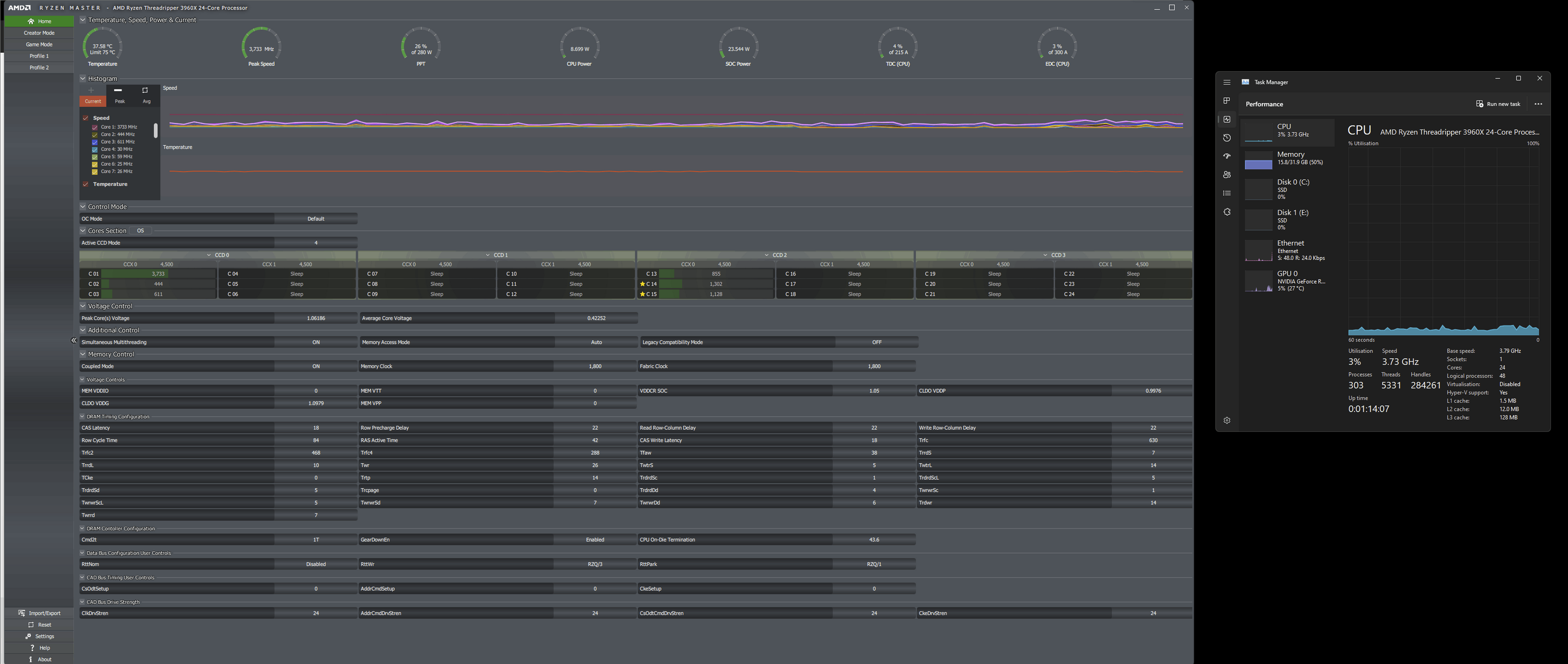This screenshot has width=1568, height=664.
Task: Uncheck Core 2: 444 MHz checkbox
Action: [95, 134]
